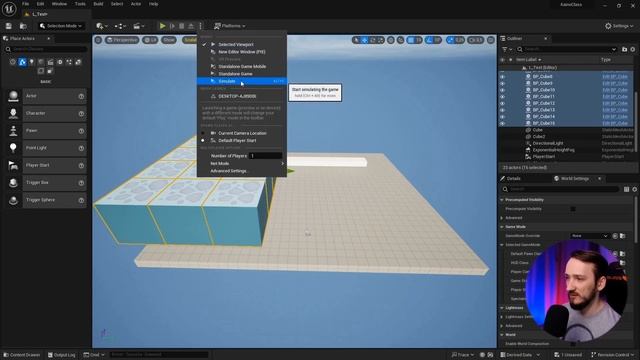
Task: Click the Player Start flag icon
Action: point(13,165)
